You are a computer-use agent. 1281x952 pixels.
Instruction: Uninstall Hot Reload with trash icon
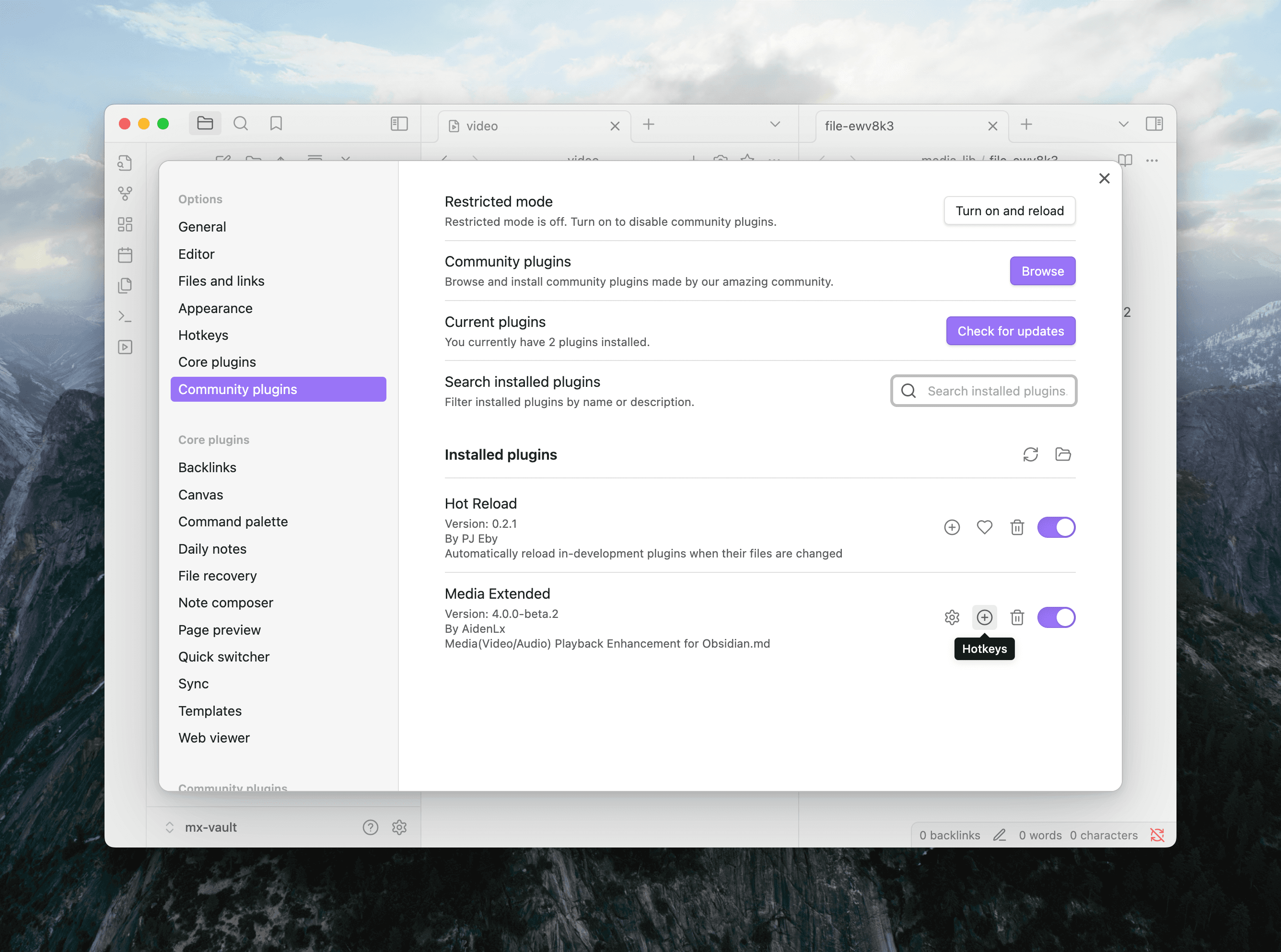click(1017, 527)
